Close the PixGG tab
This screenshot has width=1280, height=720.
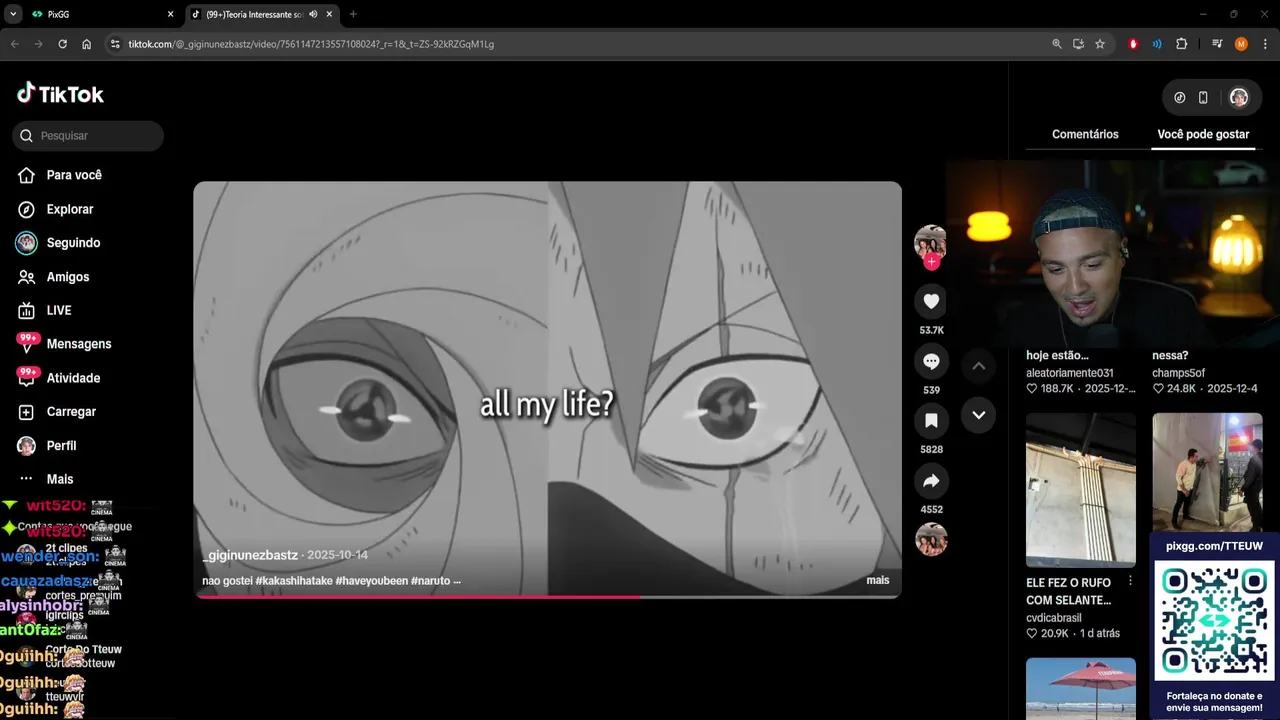pos(170,14)
